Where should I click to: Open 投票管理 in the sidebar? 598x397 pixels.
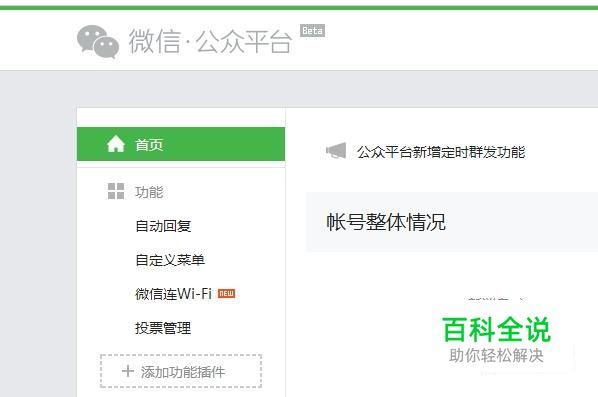click(x=163, y=328)
